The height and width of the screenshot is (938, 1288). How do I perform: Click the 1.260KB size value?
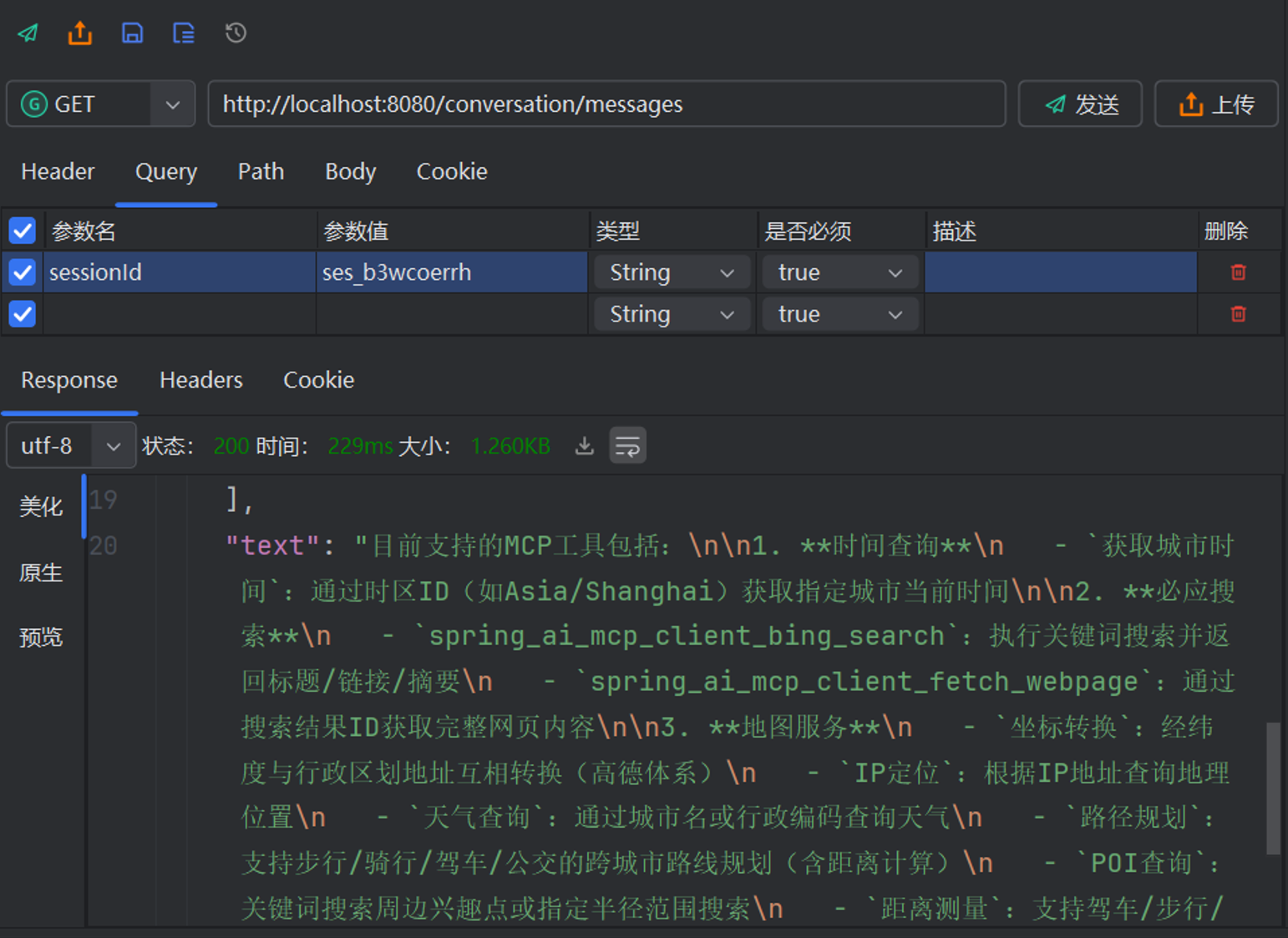510,446
